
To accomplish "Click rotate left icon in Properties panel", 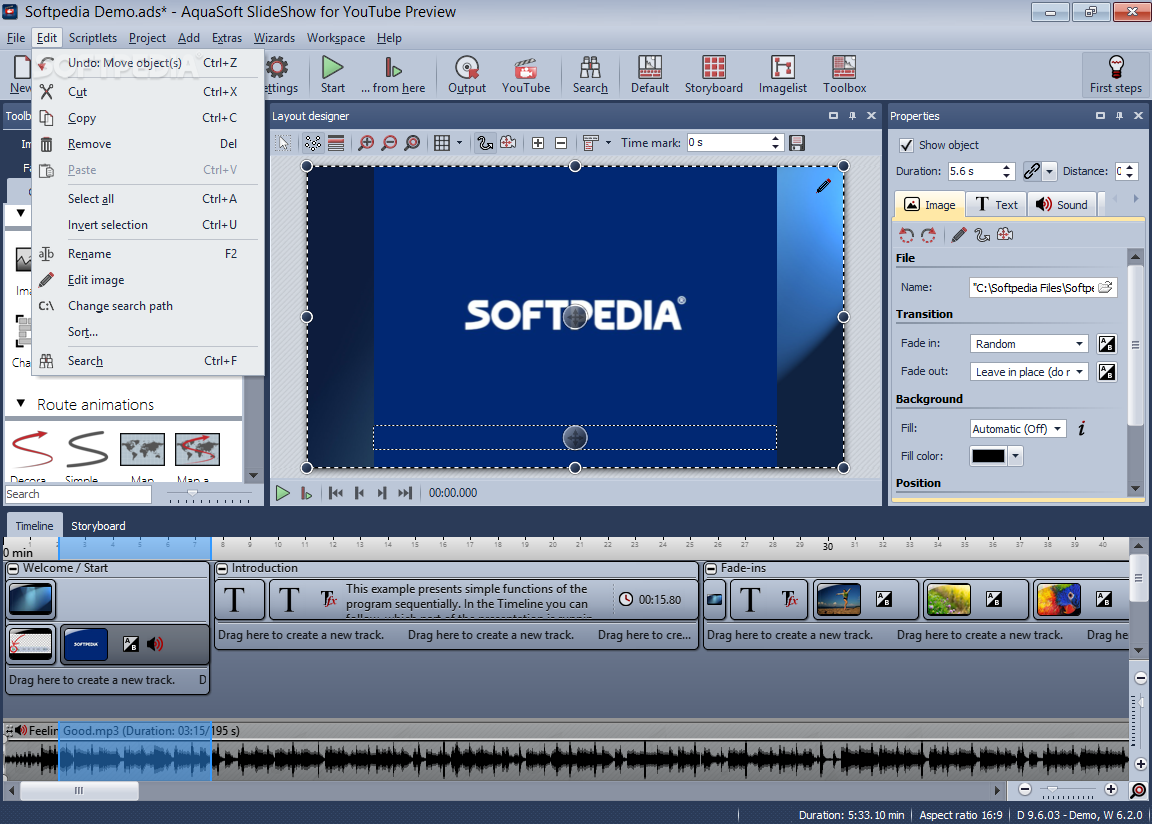I will click(x=907, y=235).
